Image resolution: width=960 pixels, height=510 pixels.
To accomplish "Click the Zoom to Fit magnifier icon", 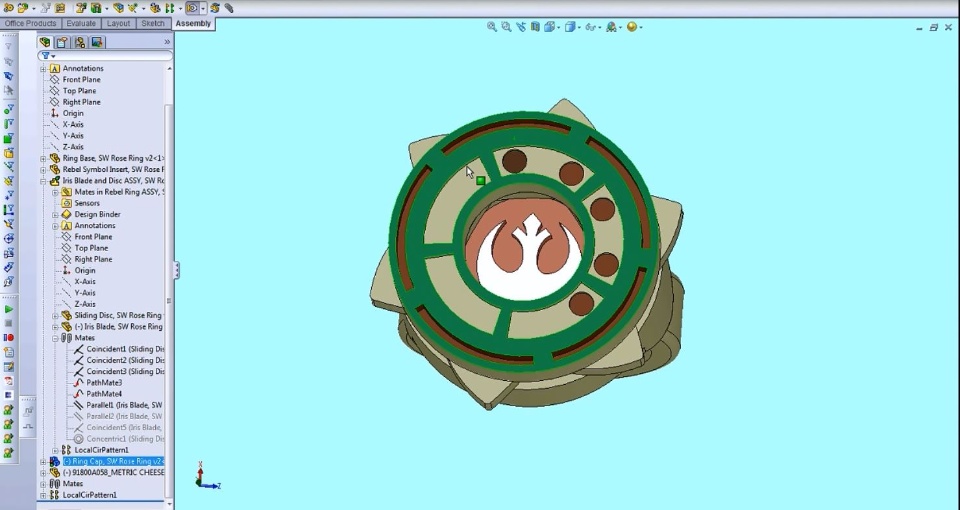I will [x=492, y=27].
